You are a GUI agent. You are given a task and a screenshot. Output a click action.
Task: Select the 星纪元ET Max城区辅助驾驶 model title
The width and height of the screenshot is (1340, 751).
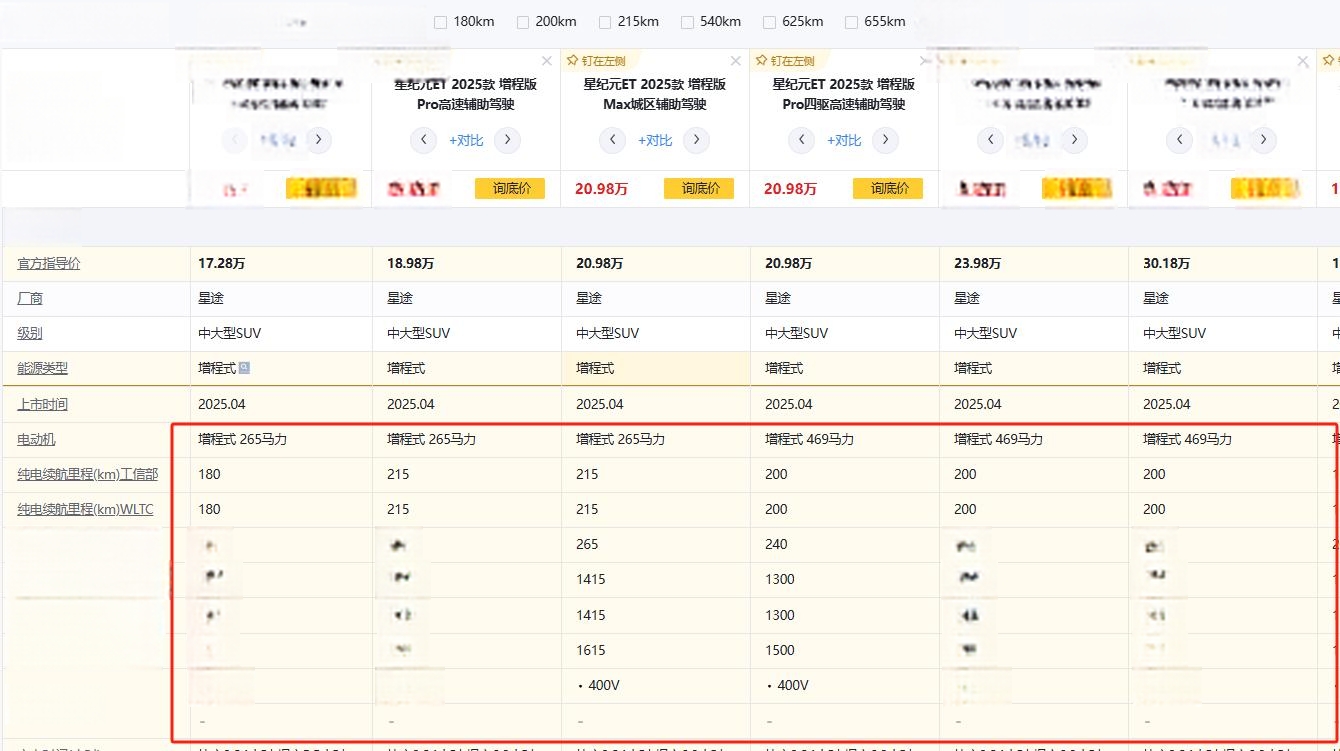pos(655,94)
